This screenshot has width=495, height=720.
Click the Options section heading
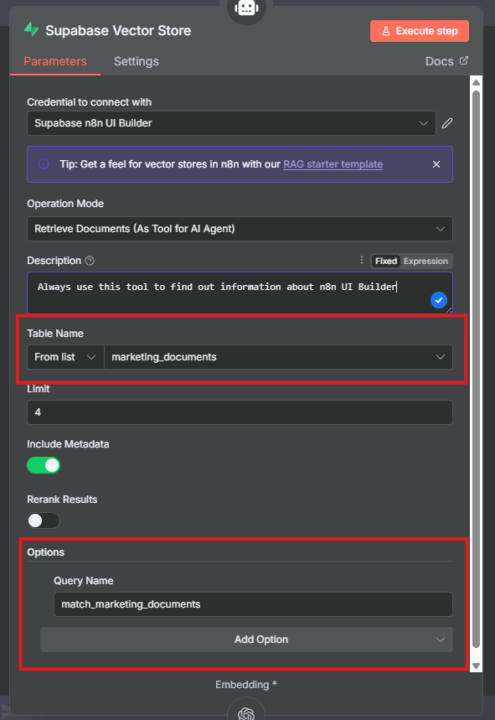[x=45, y=552]
